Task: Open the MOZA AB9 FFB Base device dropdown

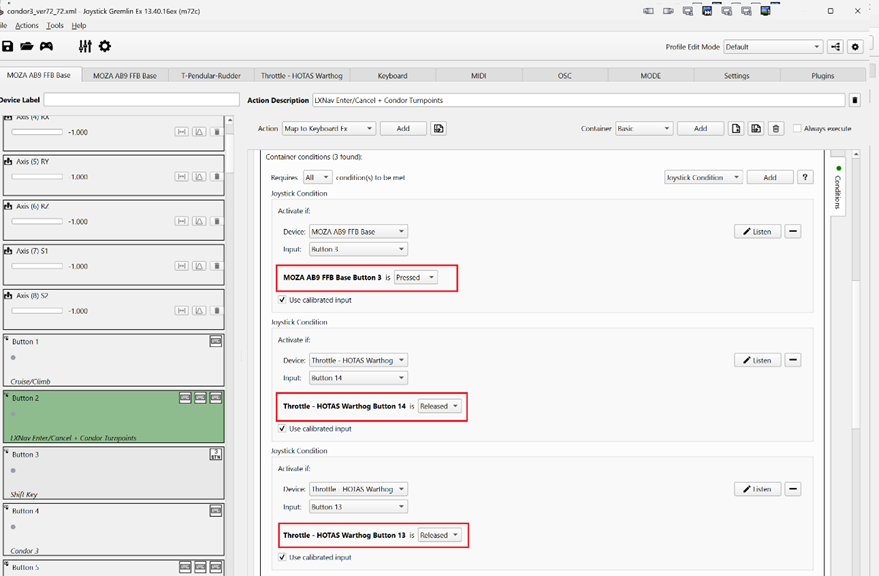Action: 358,232
